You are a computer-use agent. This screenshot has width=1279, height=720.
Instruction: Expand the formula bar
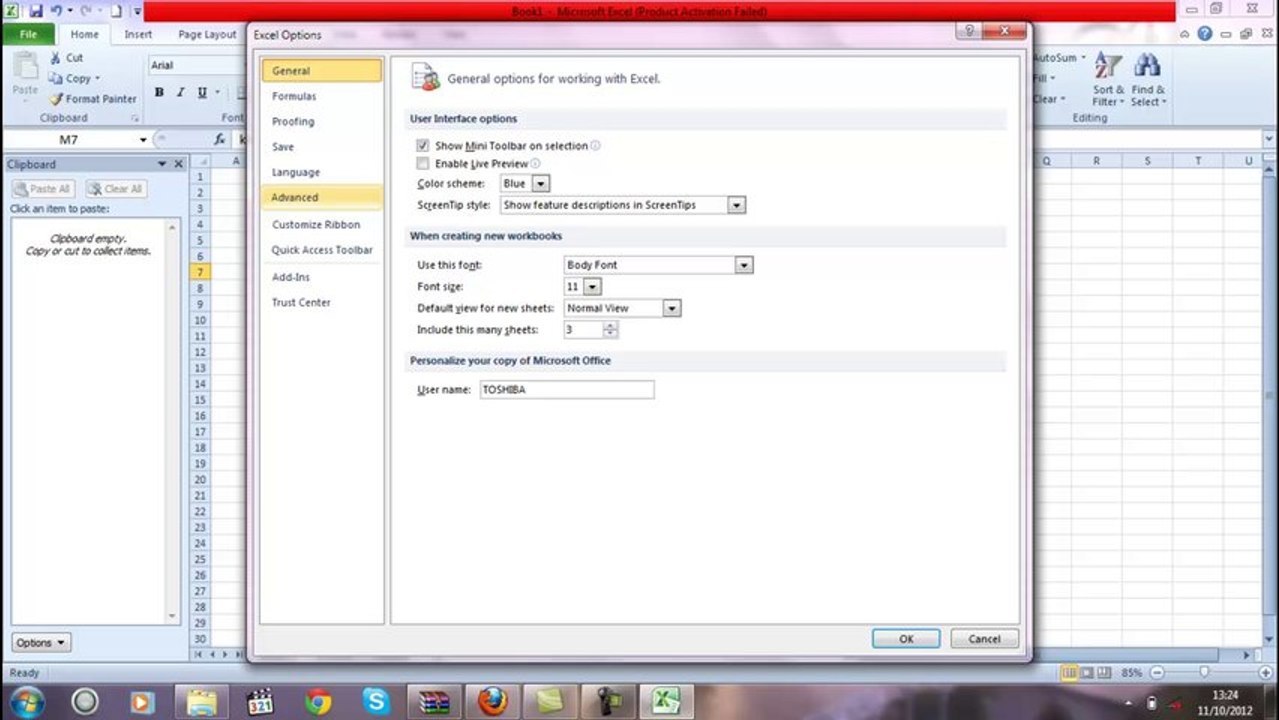[1267, 140]
